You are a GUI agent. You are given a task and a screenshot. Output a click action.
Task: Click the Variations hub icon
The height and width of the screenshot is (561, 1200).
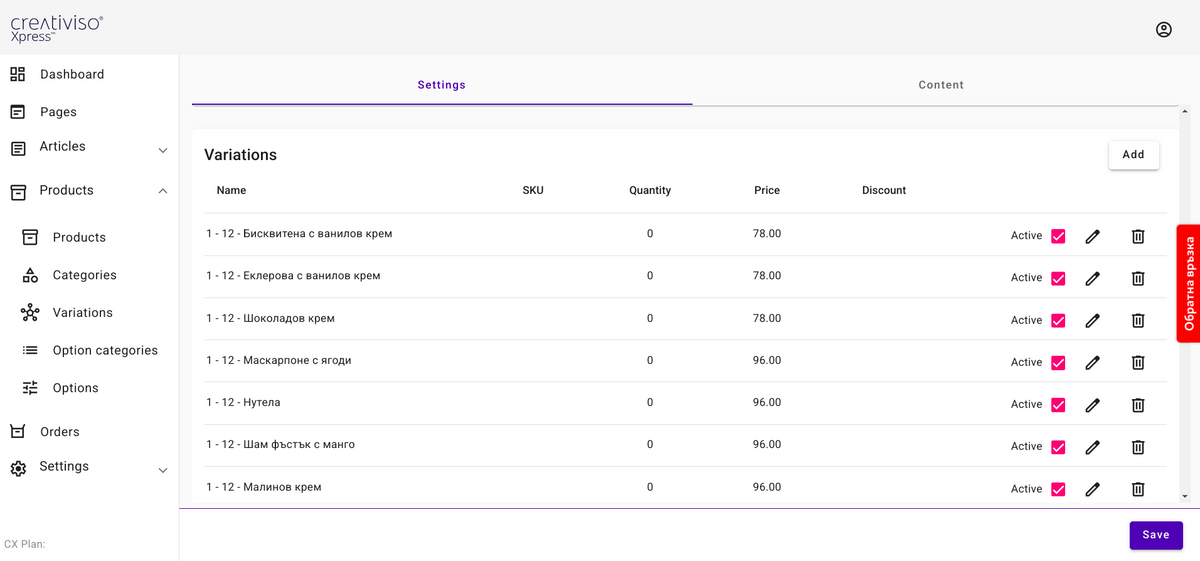[31, 313]
